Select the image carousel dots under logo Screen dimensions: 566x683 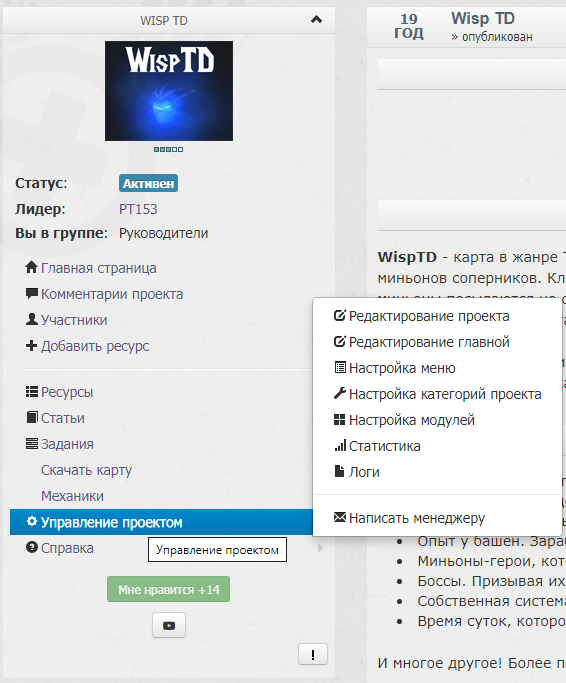point(169,149)
